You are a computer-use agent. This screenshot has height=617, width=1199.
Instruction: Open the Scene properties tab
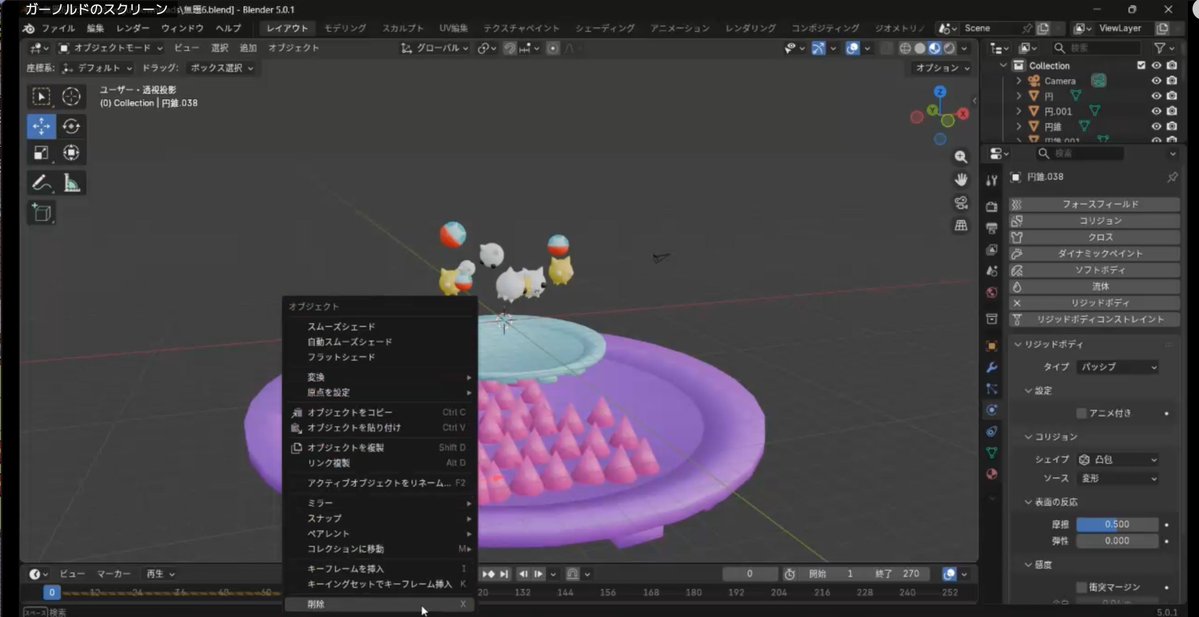992,271
